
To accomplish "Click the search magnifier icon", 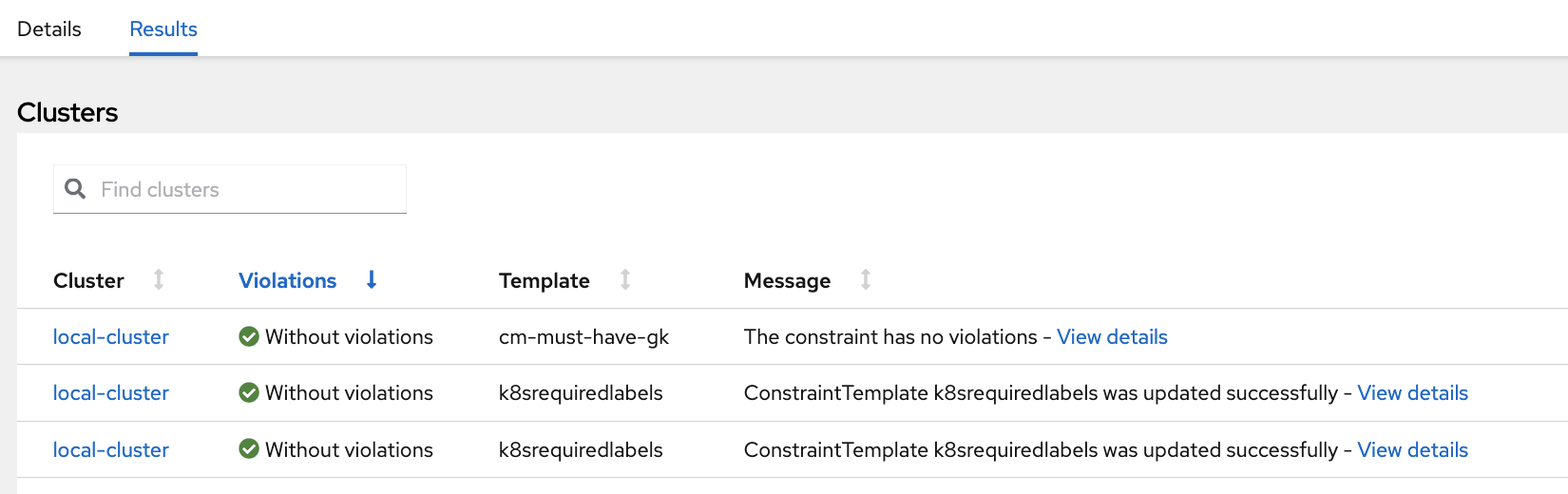I will point(75,189).
